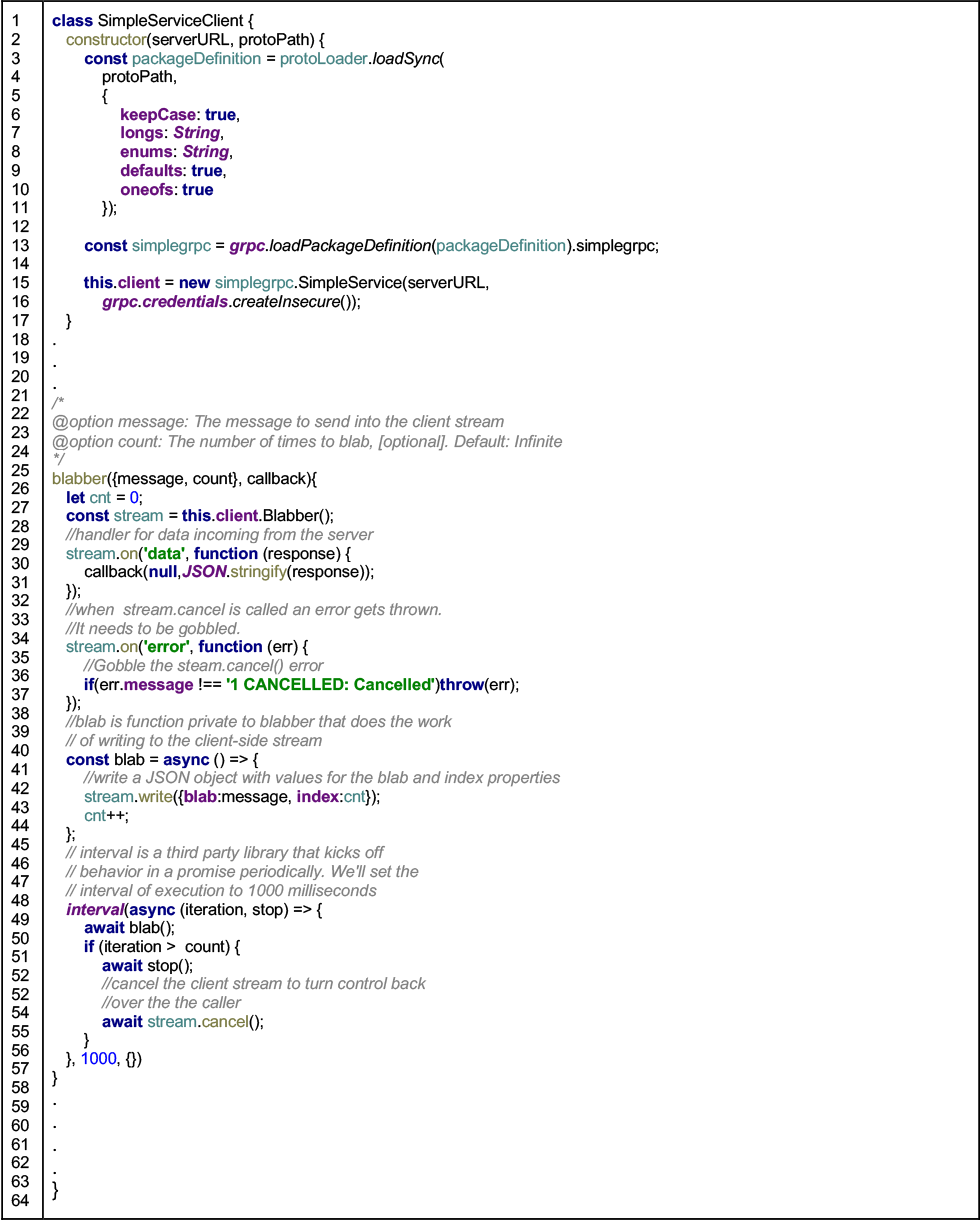Select the keepCase option key

click(x=158, y=114)
